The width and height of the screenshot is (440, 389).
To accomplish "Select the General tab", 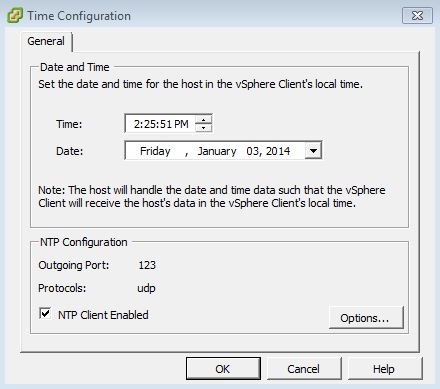I will tap(46, 41).
